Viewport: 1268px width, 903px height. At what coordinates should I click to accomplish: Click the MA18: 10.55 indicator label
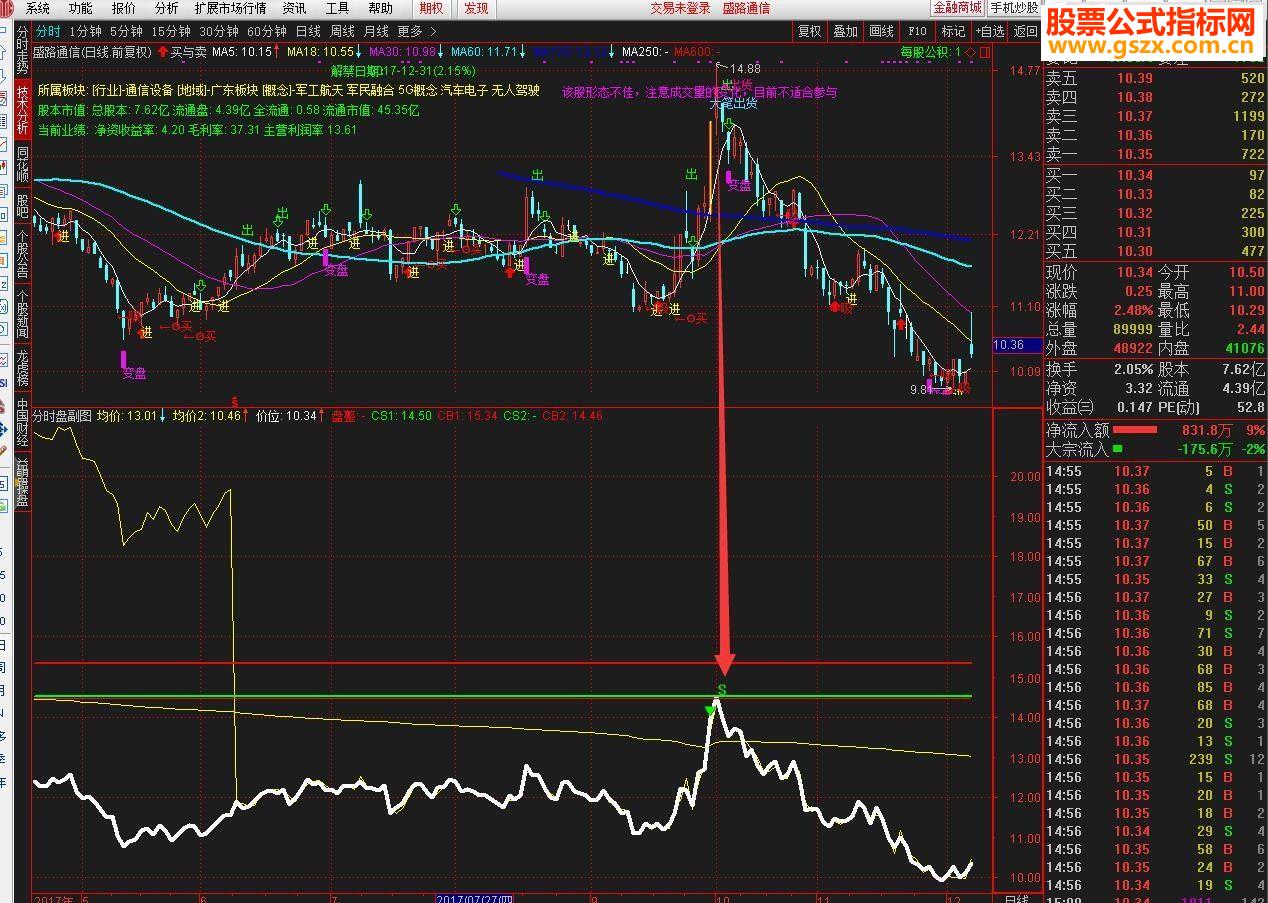[x=320, y=51]
